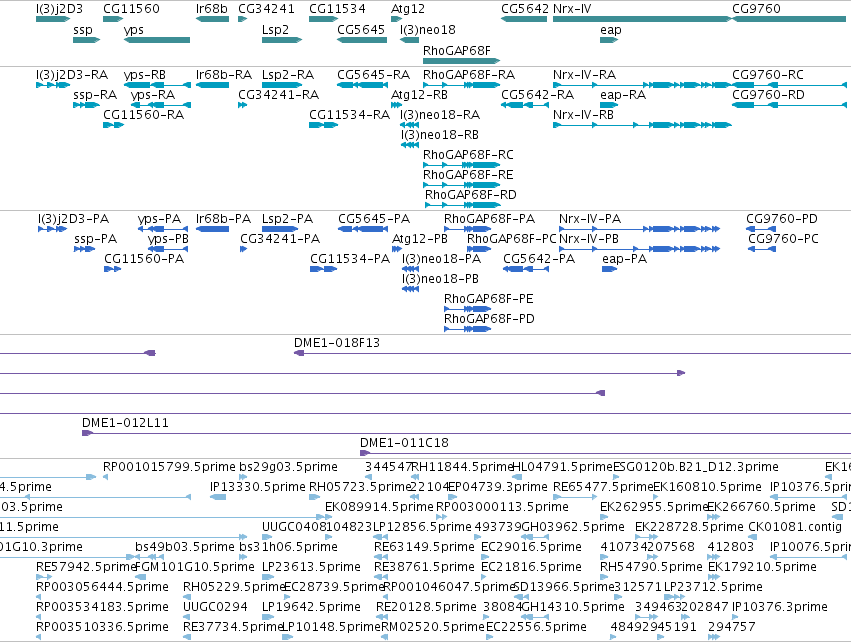Screen dimensions: 851x642
Task: Select the CG11560-RA transcript label
Action: [x=144, y=115]
